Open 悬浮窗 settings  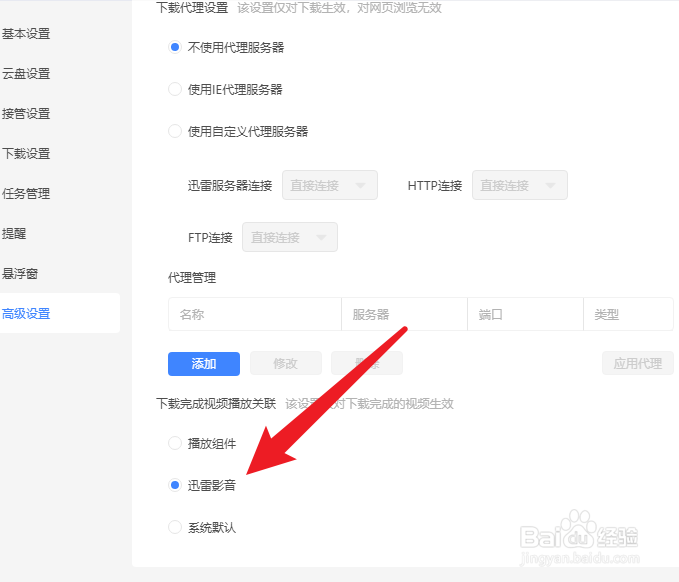pos(20,274)
